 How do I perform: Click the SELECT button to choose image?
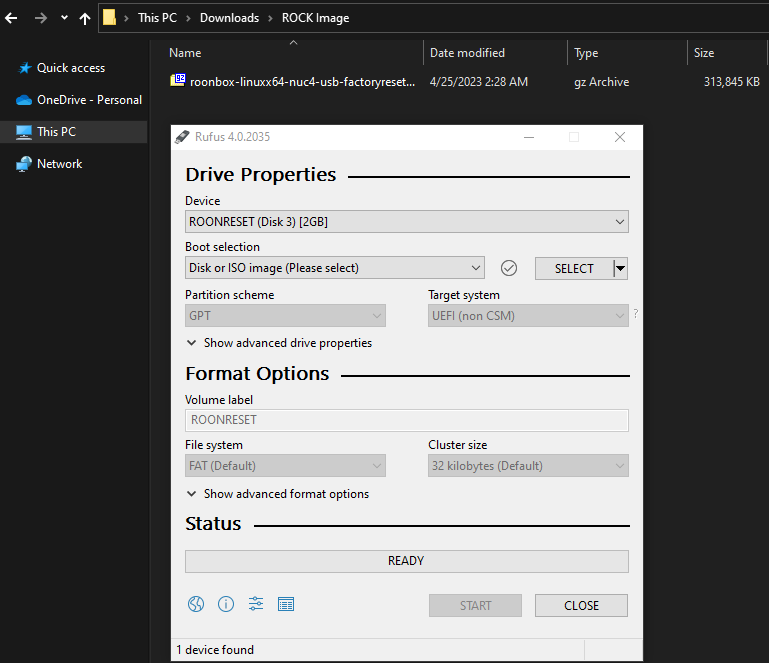[x=574, y=269]
